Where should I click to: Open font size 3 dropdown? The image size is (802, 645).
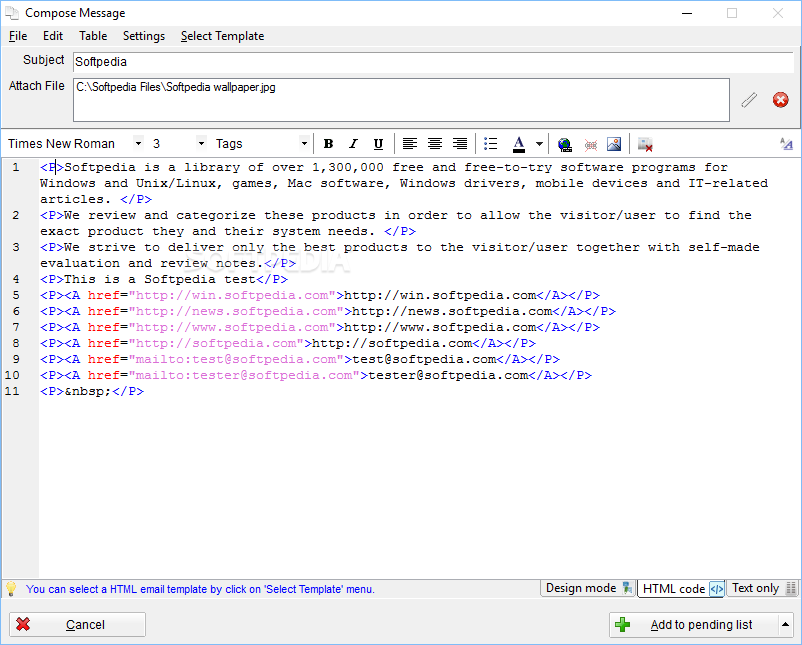coord(202,144)
